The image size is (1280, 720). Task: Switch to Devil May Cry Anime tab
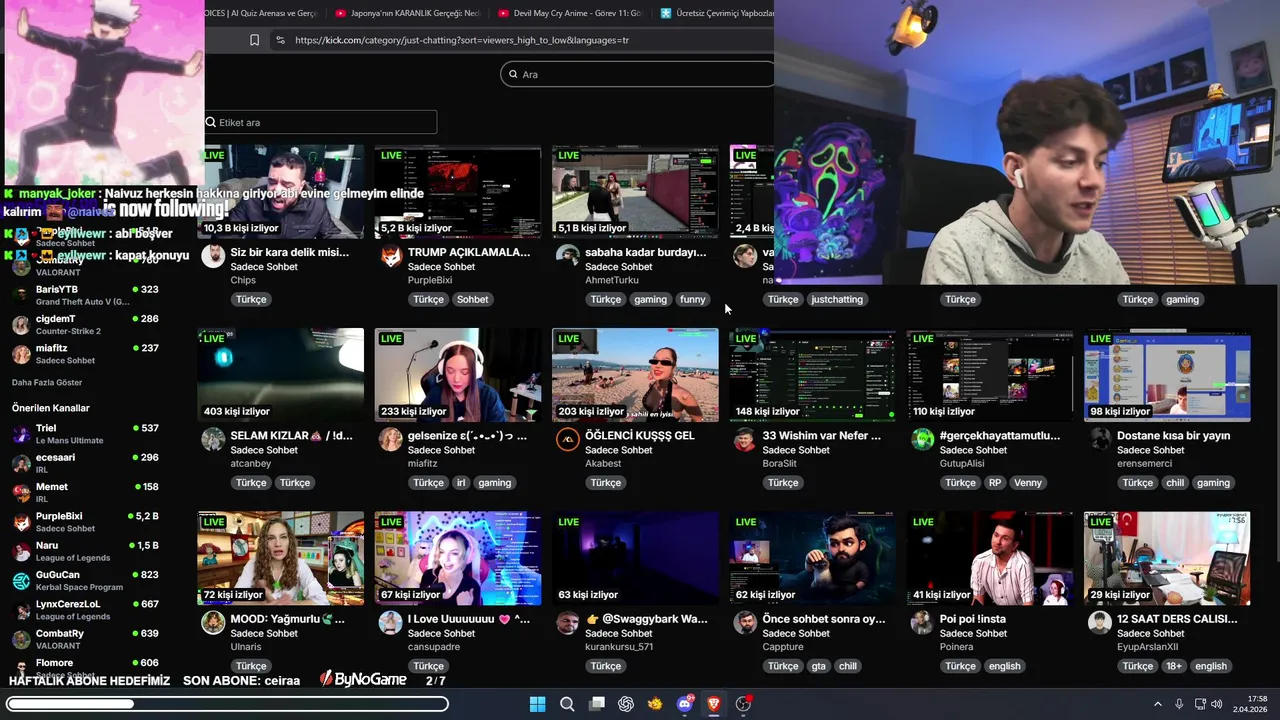pos(570,13)
